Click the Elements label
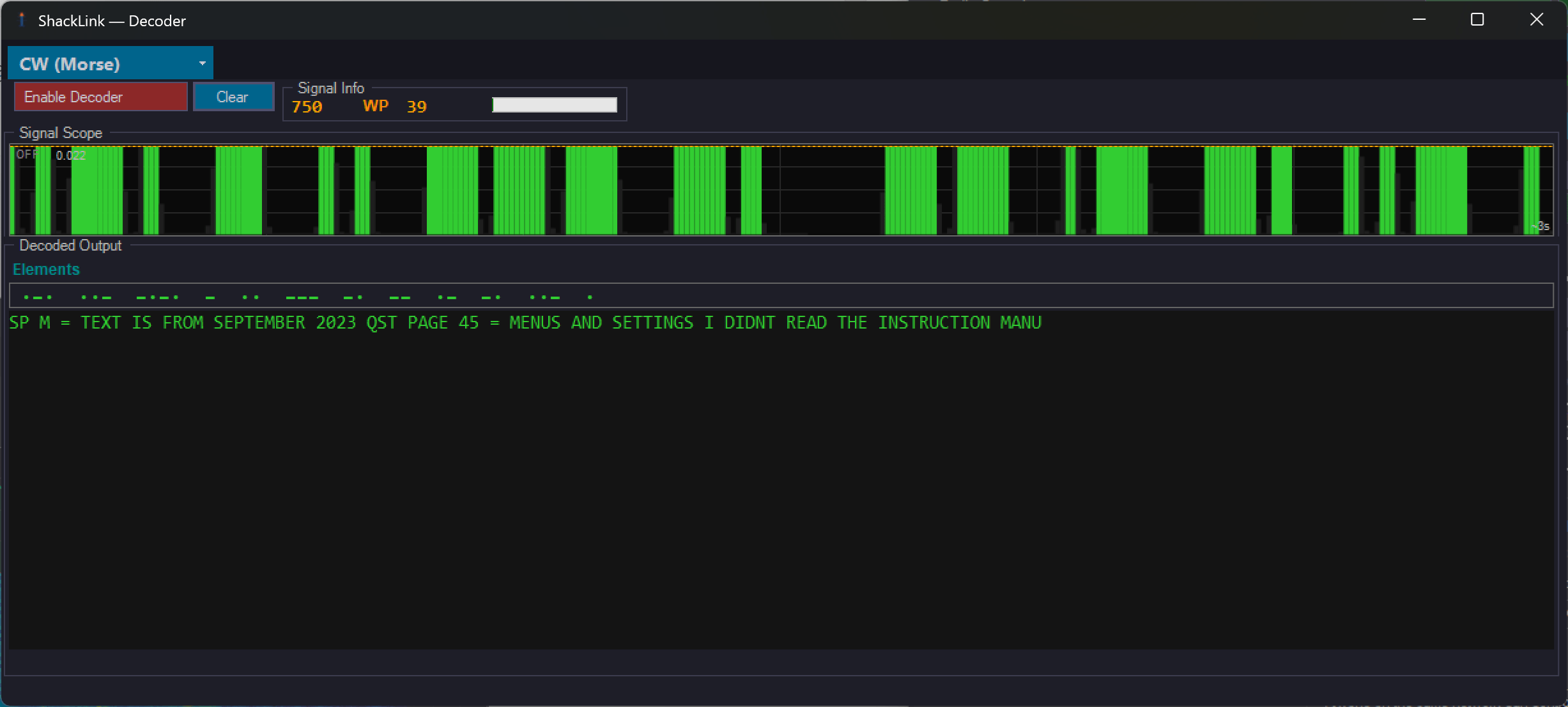The height and width of the screenshot is (707, 1568). coord(46,270)
